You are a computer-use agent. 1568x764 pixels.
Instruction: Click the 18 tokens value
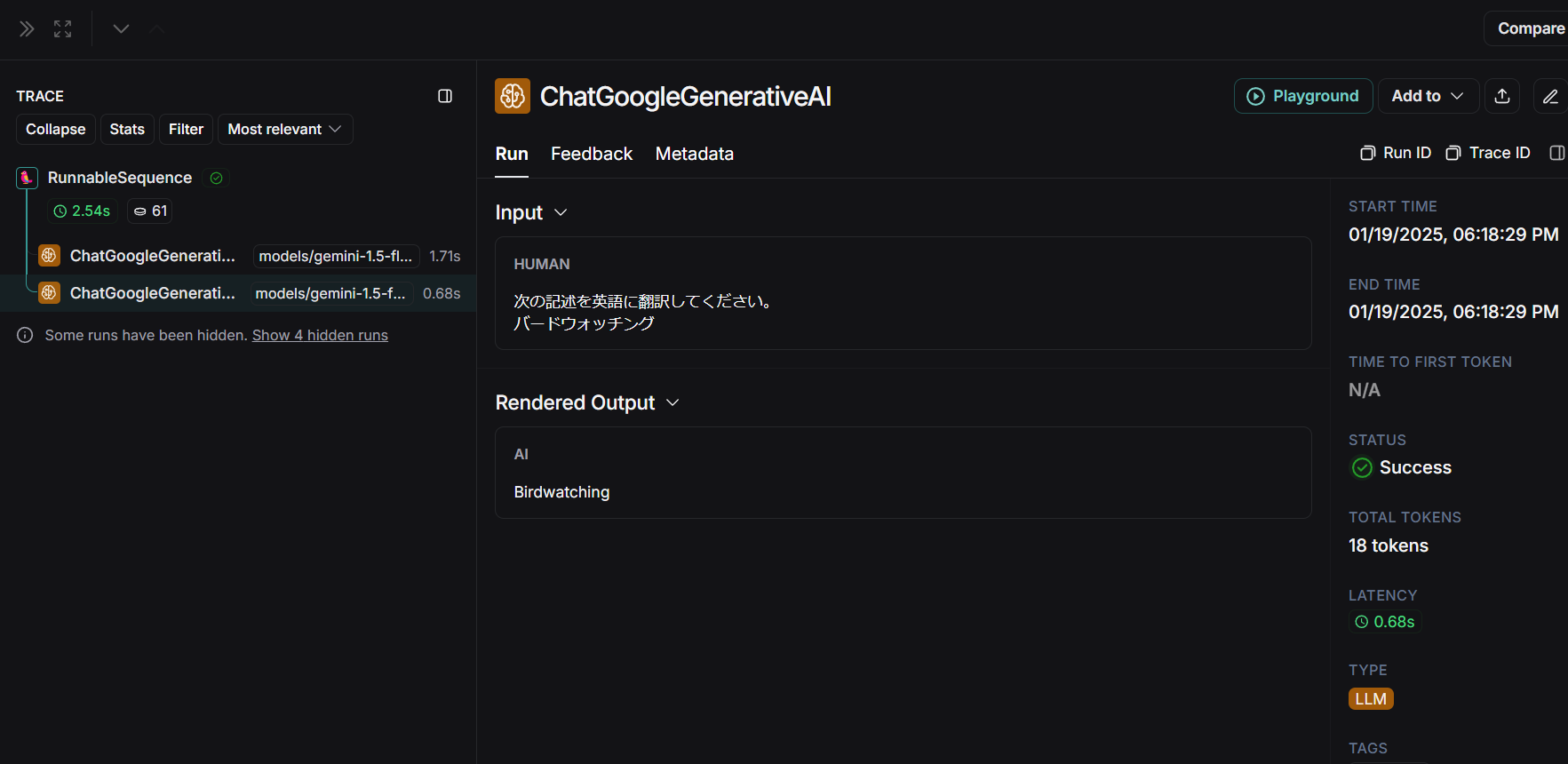click(1389, 545)
